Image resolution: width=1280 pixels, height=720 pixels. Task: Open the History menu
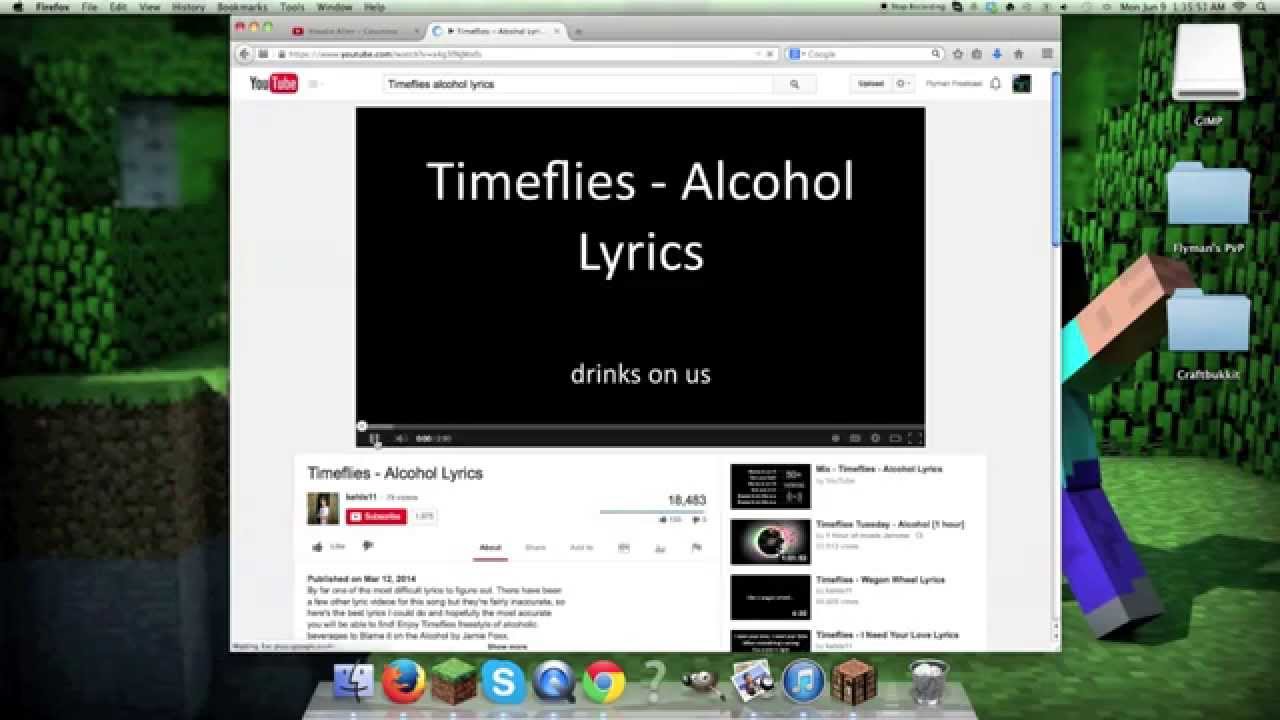click(x=188, y=7)
